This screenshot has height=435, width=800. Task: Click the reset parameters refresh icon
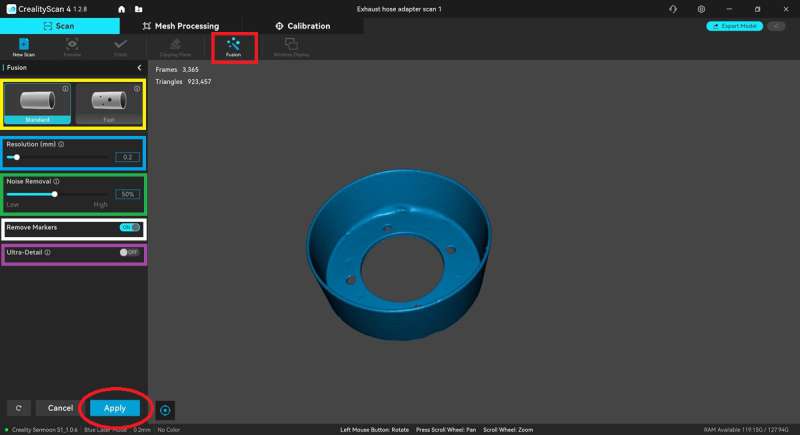point(17,408)
